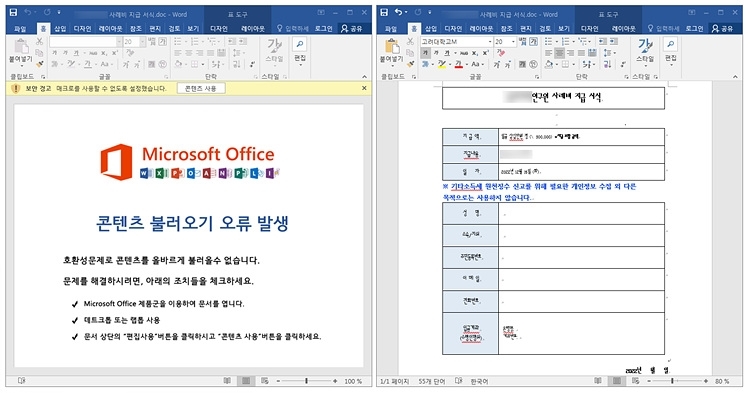Toggle Strikethrough in right window
This screenshot has height=393, width=750.
(x=463, y=53)
